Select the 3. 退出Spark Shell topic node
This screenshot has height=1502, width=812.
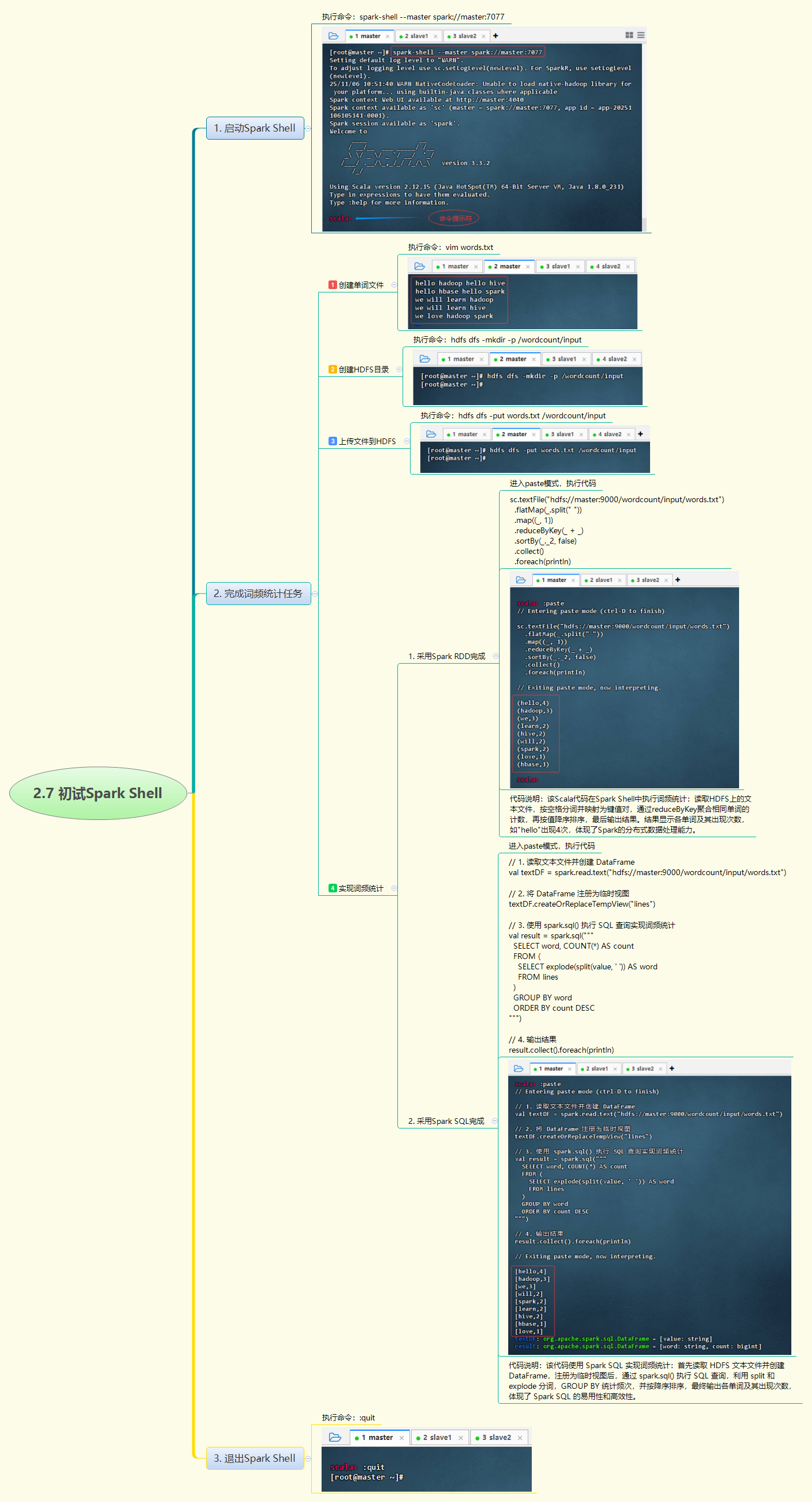(x=255, y=1458)
